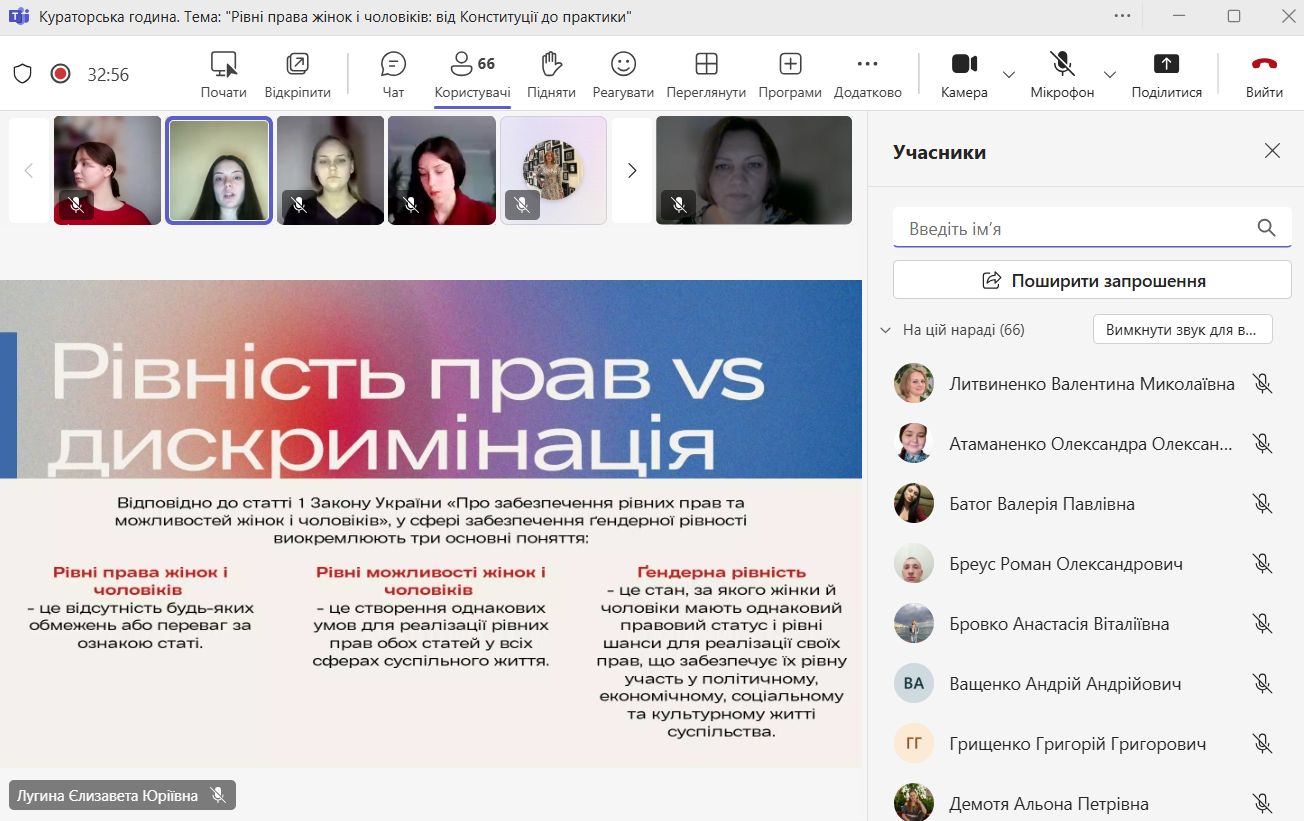Collapse the 'На цій нараді (66)' list

point(885,330)
